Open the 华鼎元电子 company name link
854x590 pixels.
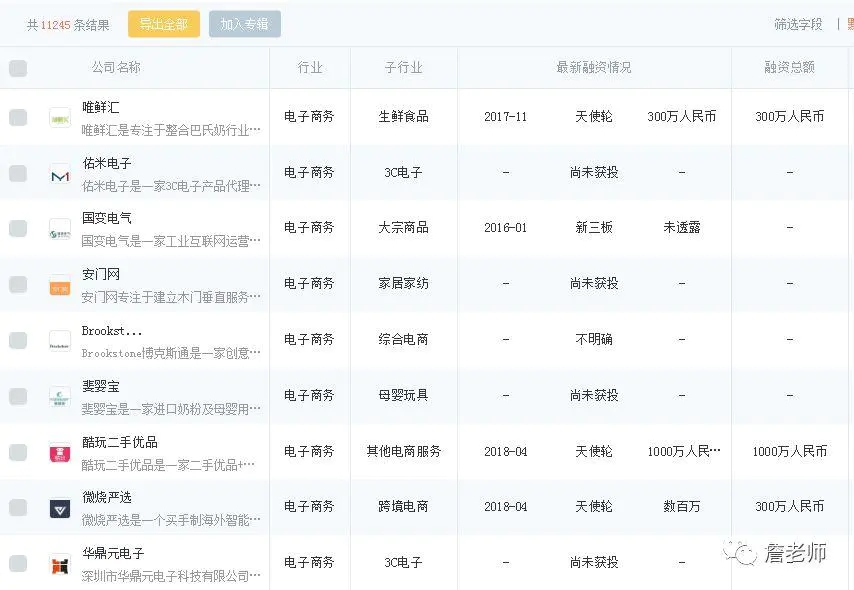point(113,553)
